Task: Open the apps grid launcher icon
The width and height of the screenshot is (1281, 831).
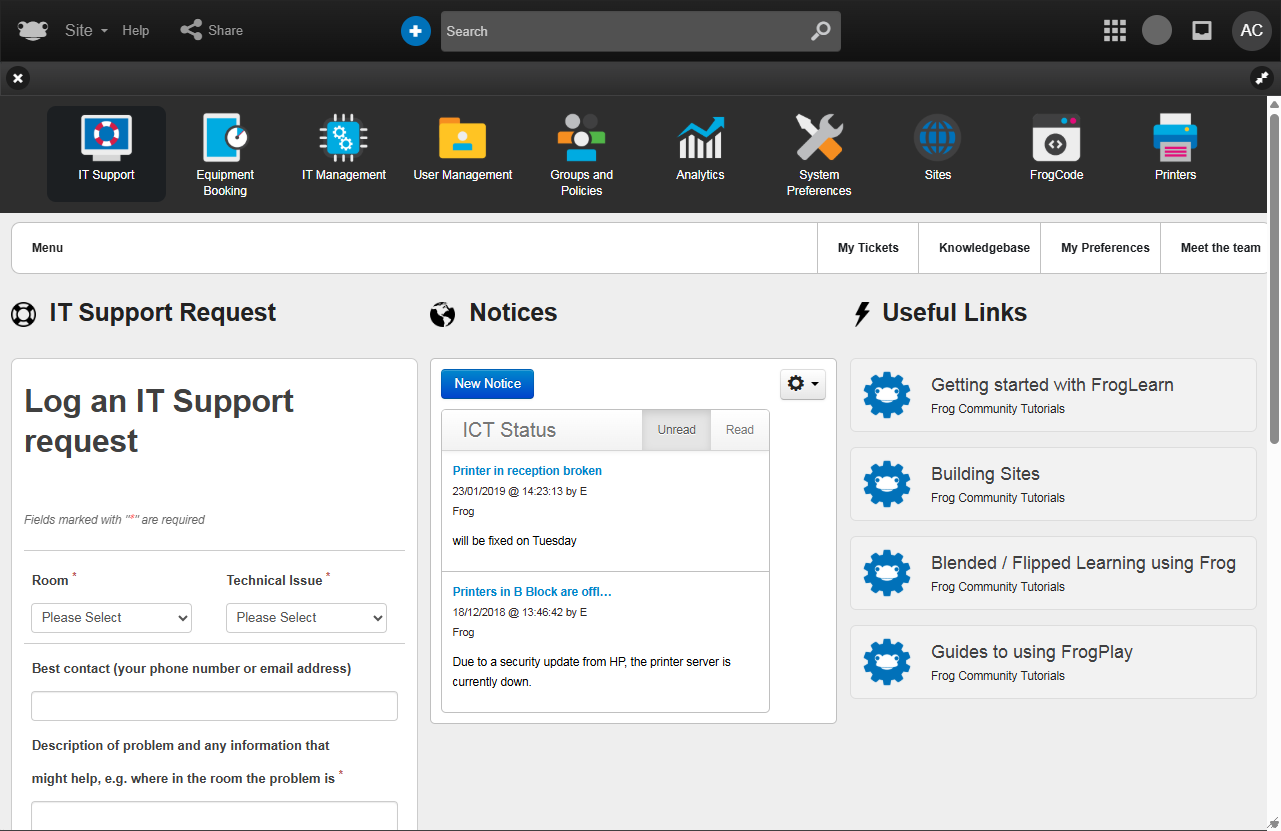Action: [x=1114, y=31]
